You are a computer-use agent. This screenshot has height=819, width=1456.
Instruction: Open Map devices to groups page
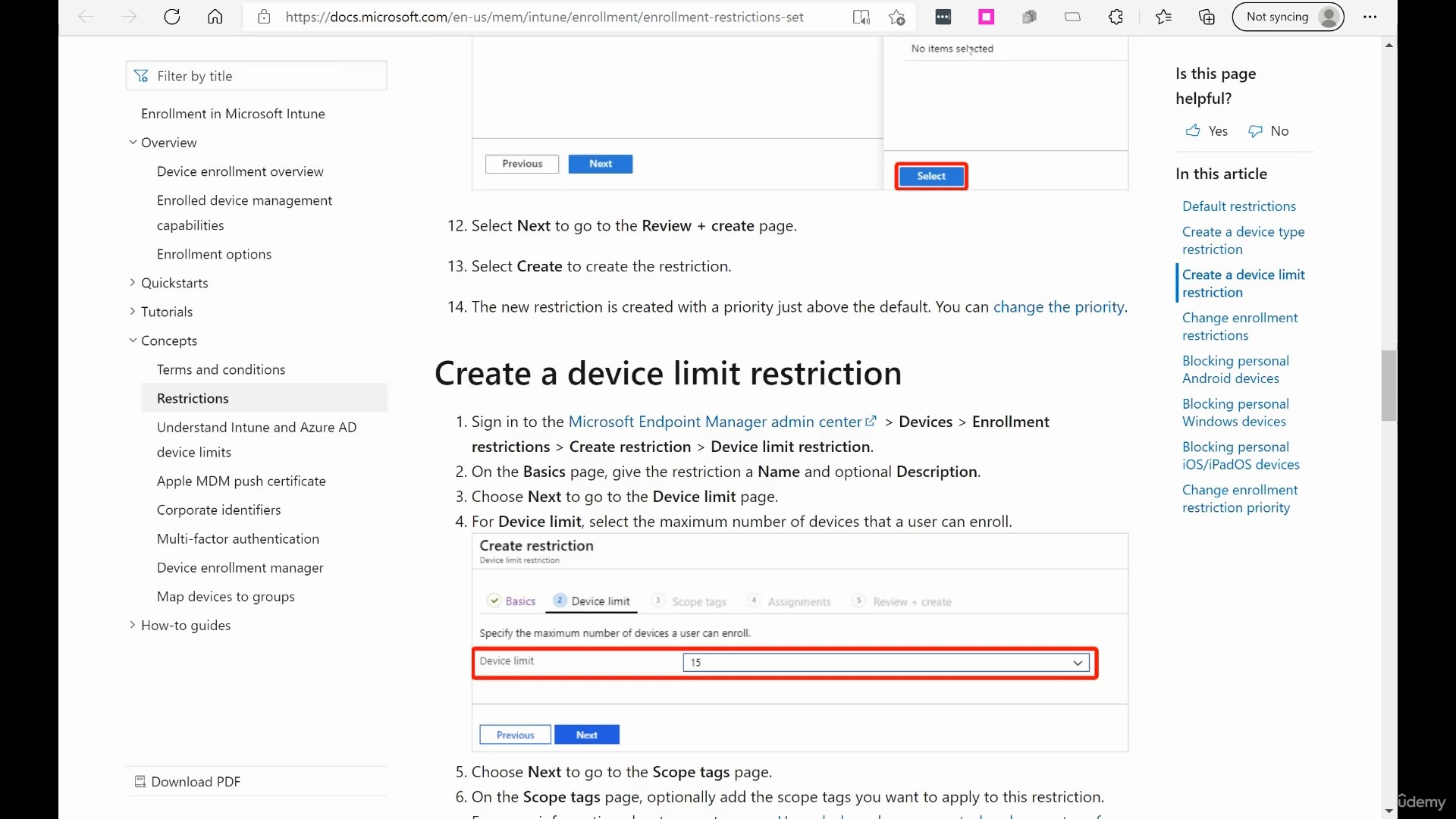pos(225,596)
